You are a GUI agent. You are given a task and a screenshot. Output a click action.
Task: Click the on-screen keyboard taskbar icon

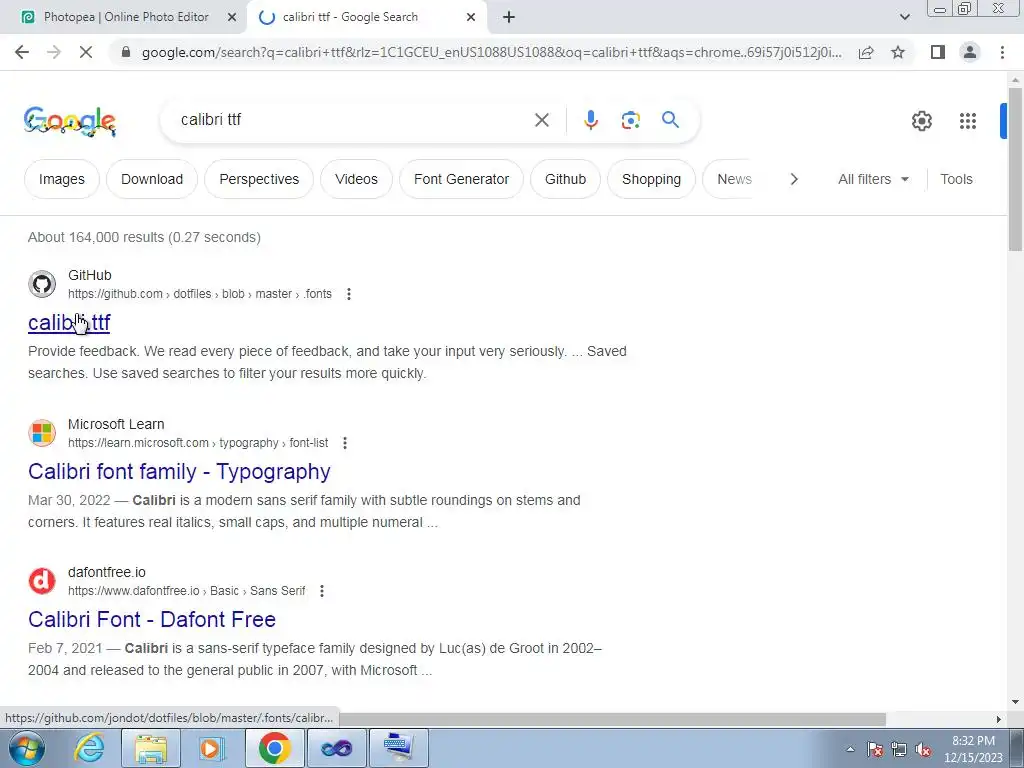[399, 748]
